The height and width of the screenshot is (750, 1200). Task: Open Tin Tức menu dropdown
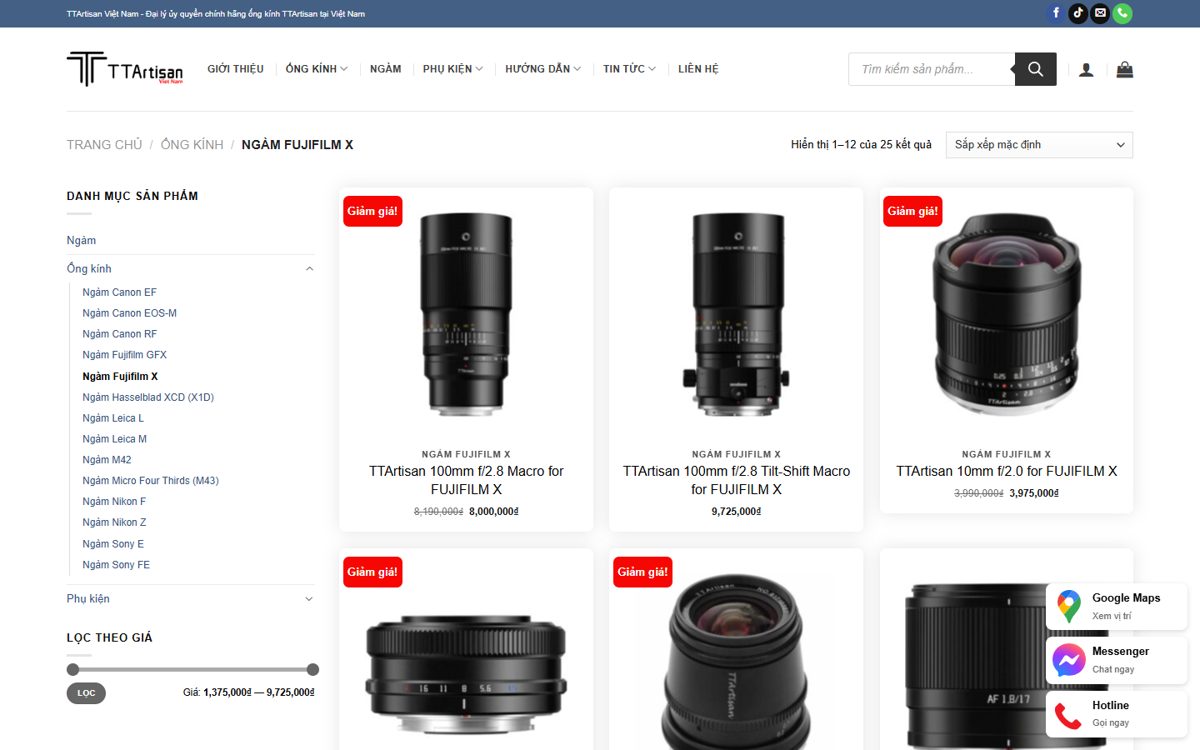629,69
